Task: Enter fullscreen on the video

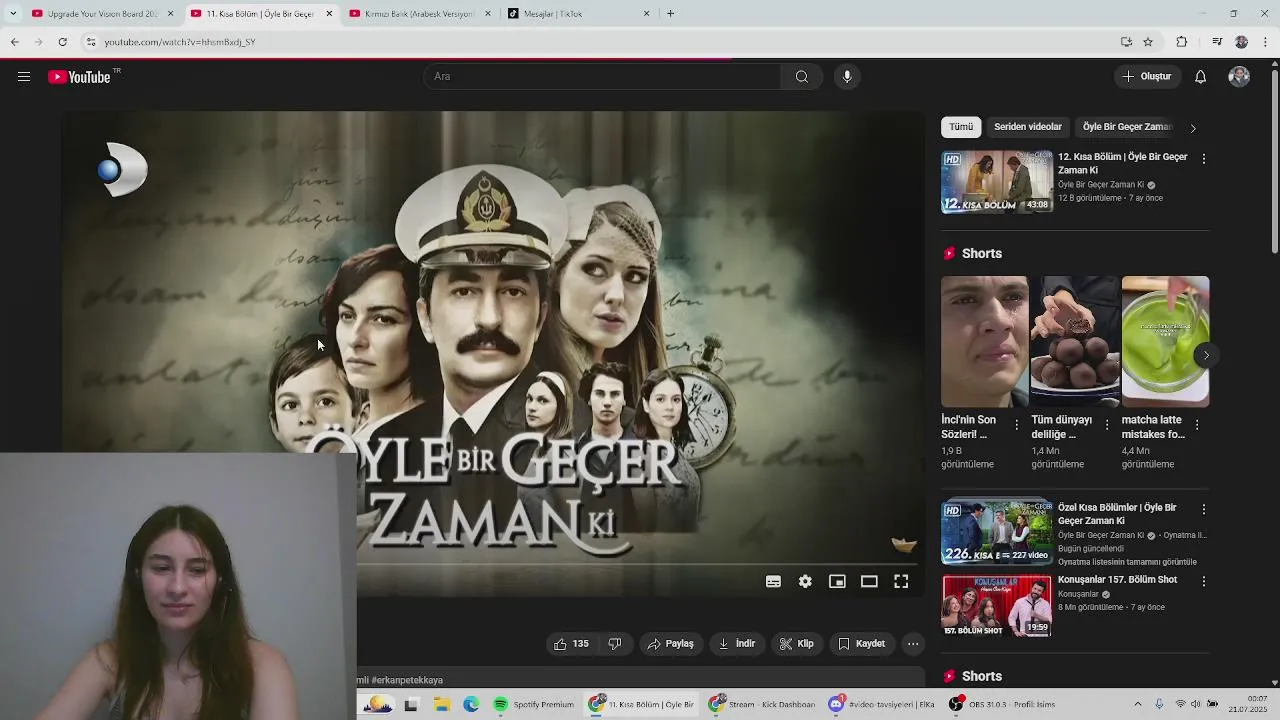Action: 901,582
